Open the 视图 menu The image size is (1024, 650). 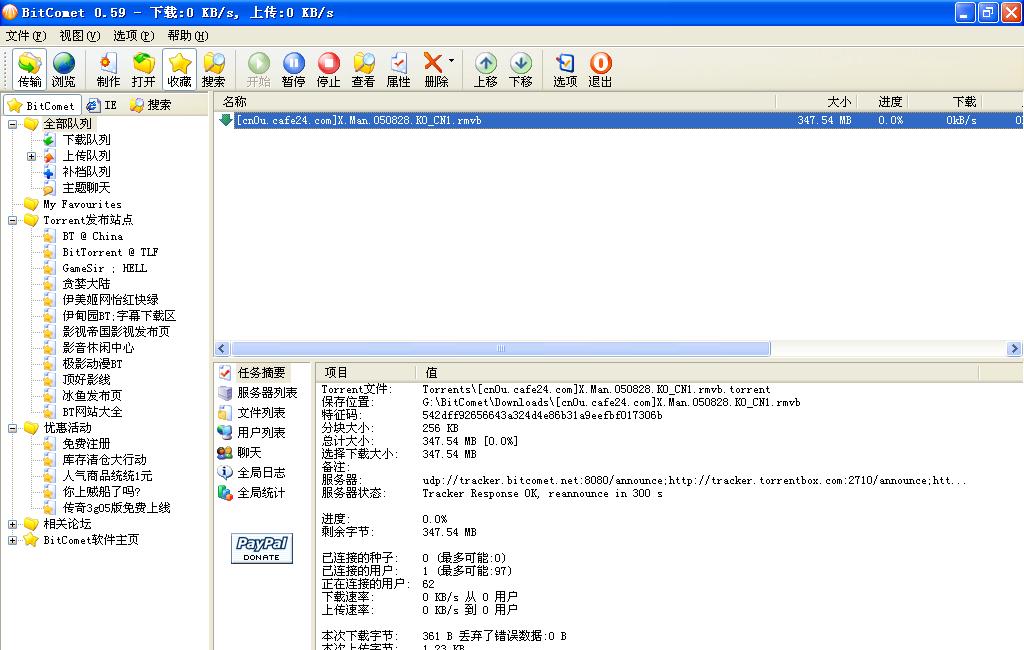tap(80, 35)
